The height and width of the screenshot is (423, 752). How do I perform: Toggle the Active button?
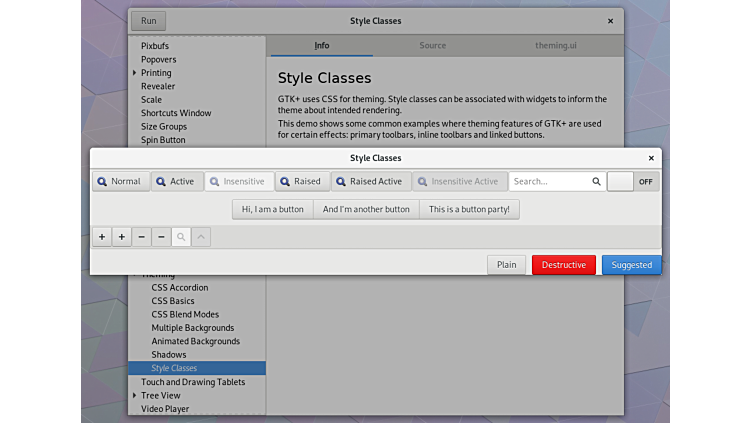click(178, 182)
